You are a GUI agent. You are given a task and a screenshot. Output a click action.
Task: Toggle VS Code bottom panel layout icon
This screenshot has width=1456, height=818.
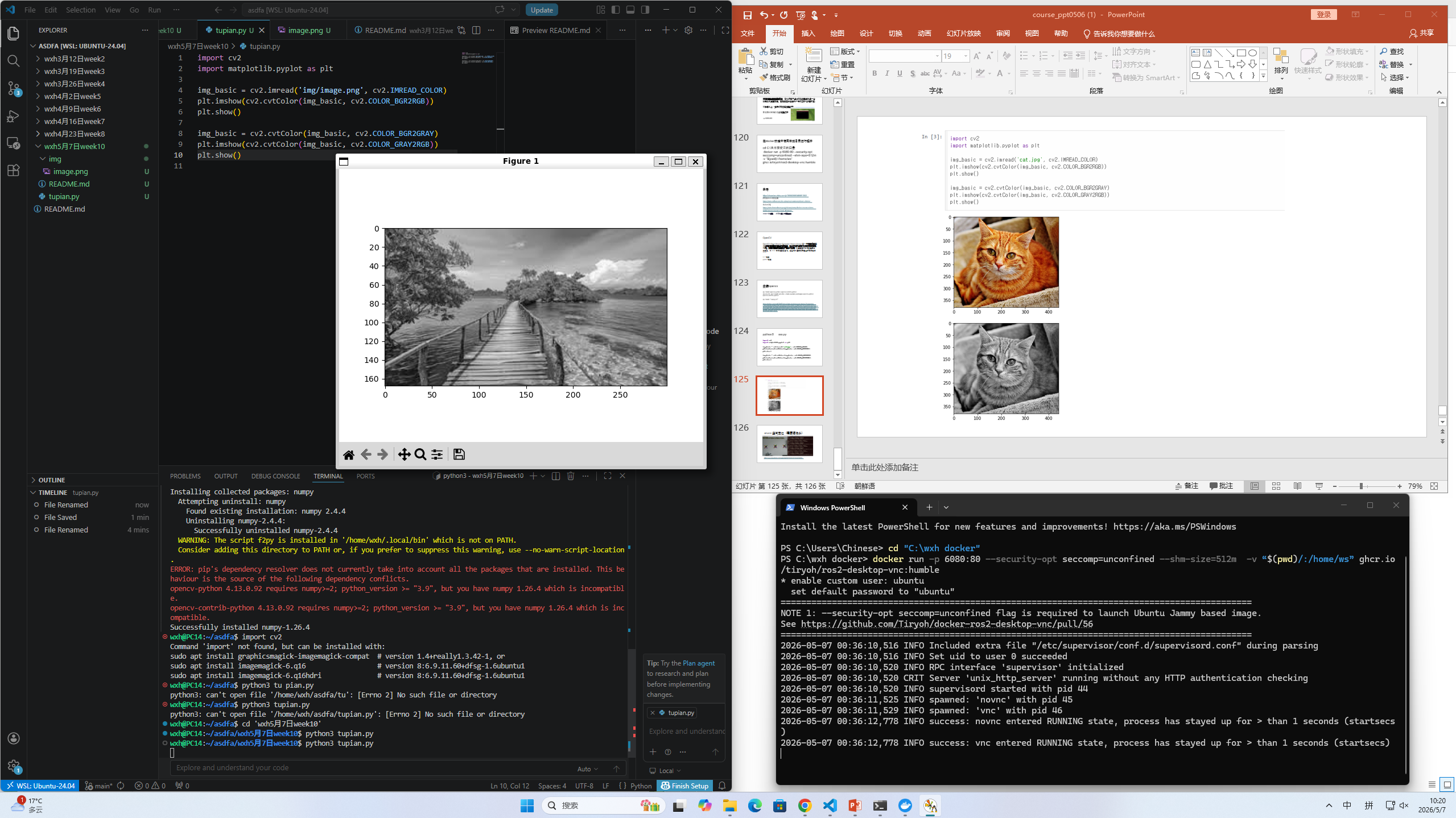(x=630, y=10)
